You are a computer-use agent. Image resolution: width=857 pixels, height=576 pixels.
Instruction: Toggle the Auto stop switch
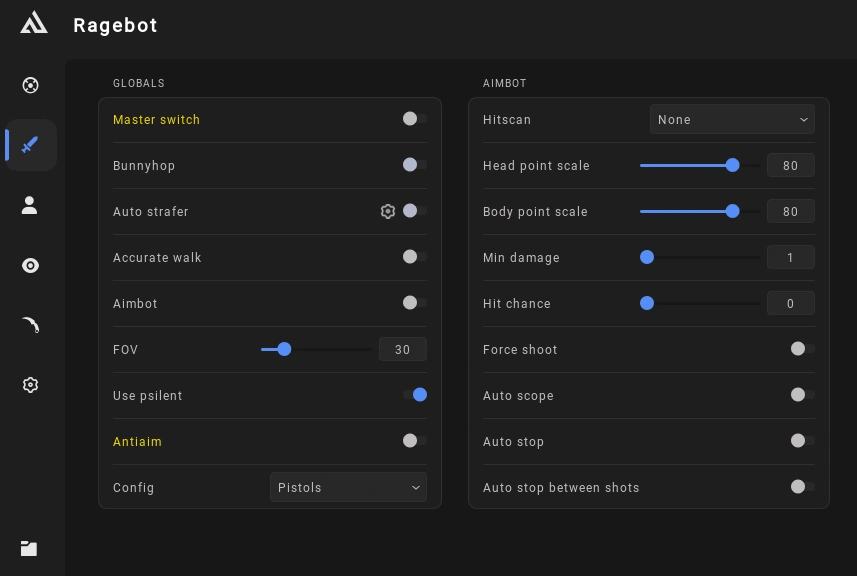tap(803, 440)
